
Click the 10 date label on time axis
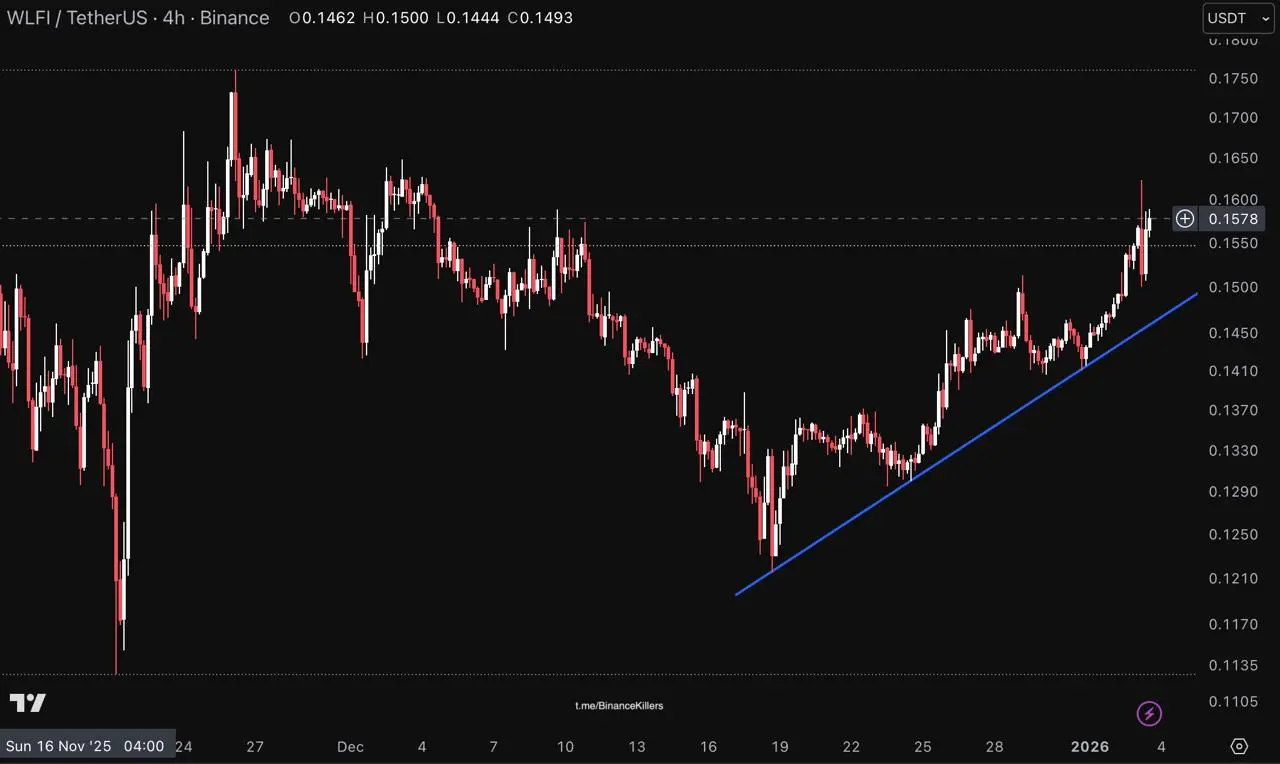pos(565,746)
